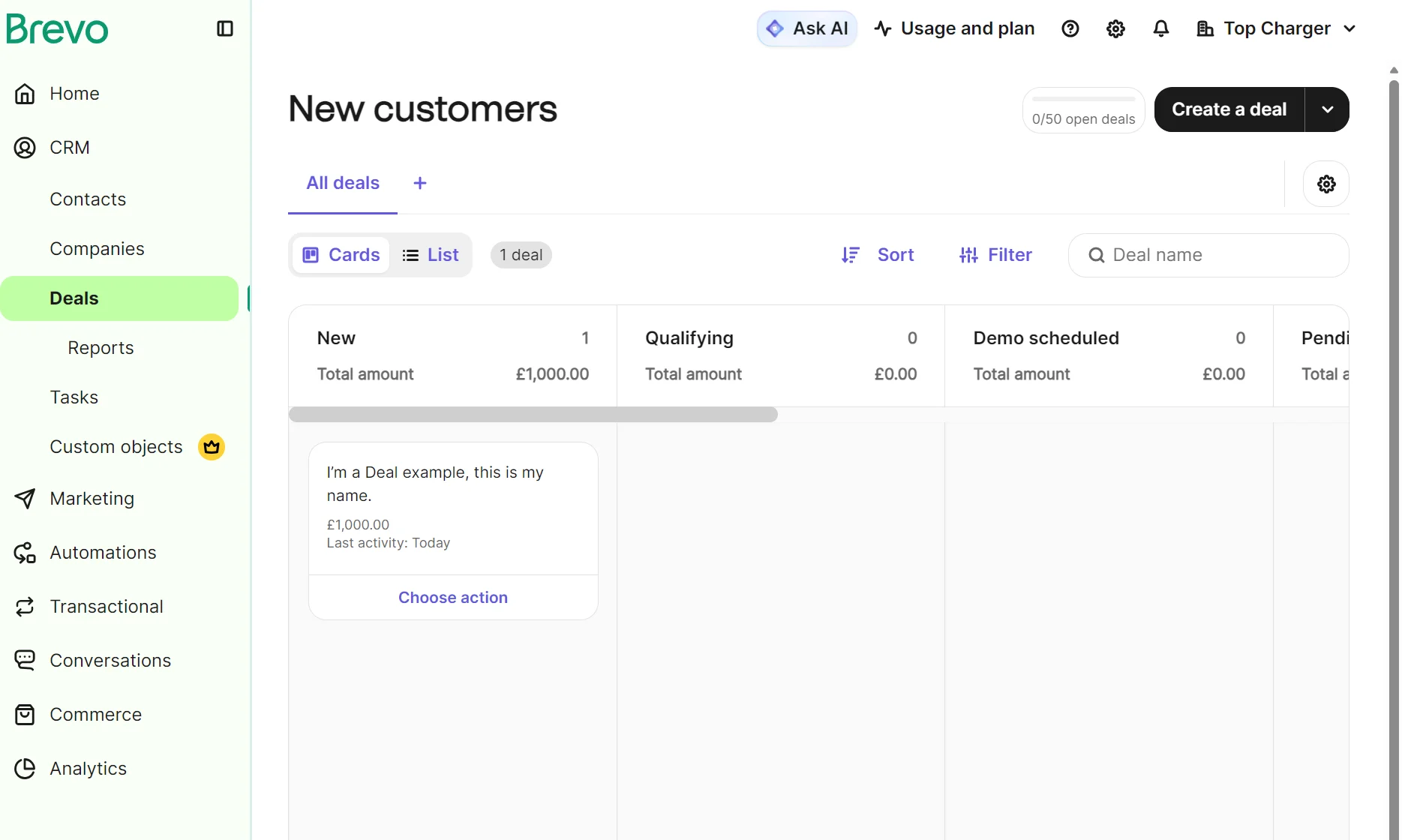
Task: Click the Marketing paper plane icon
Action: pos(25,499)
